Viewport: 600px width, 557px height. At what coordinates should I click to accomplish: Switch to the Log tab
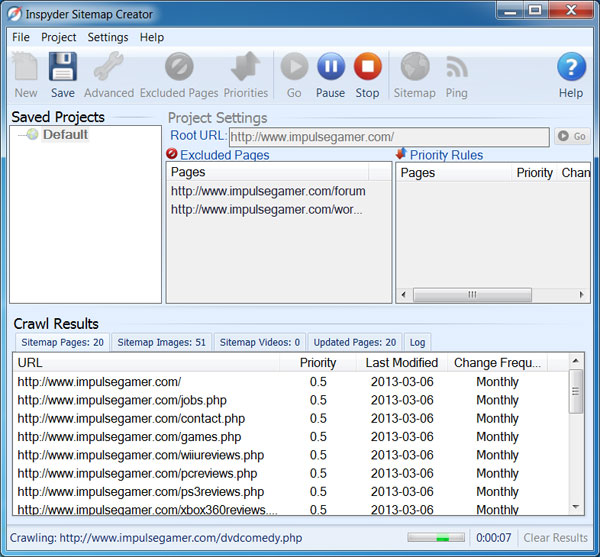click(x=417, y=342)
